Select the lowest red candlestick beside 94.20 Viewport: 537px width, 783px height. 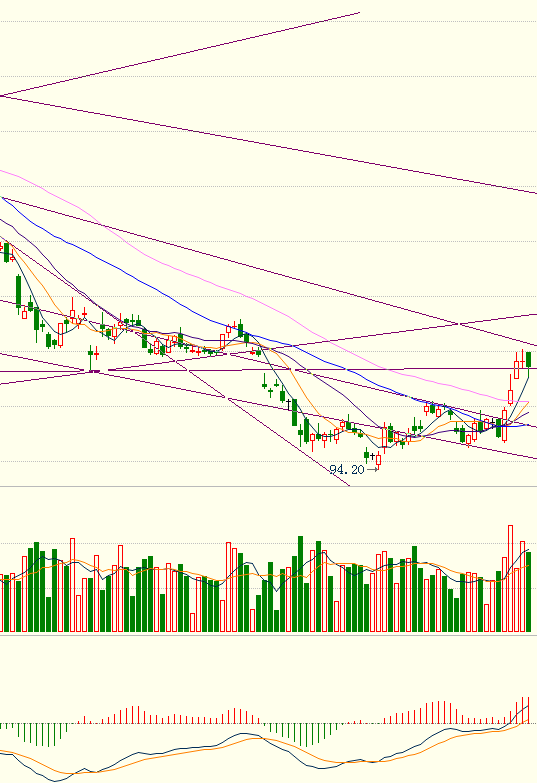(x=378, y=460)
